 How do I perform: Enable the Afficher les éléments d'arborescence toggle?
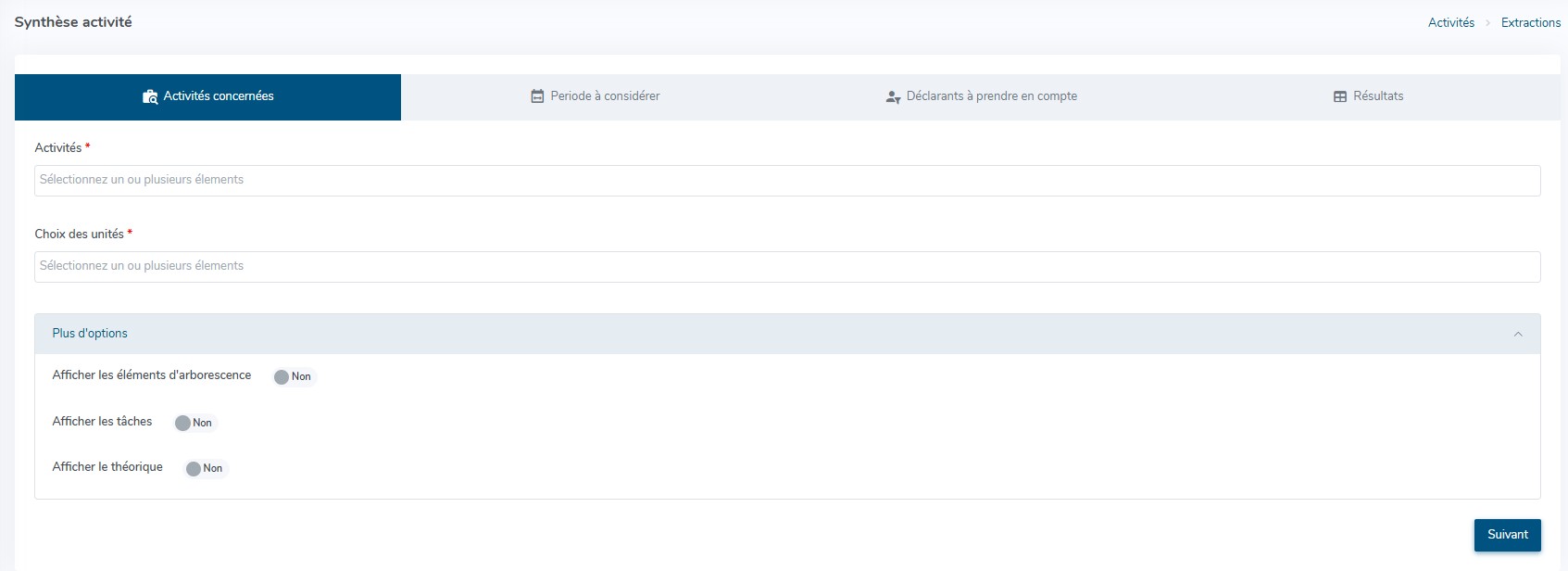click(x=294, y=376)
